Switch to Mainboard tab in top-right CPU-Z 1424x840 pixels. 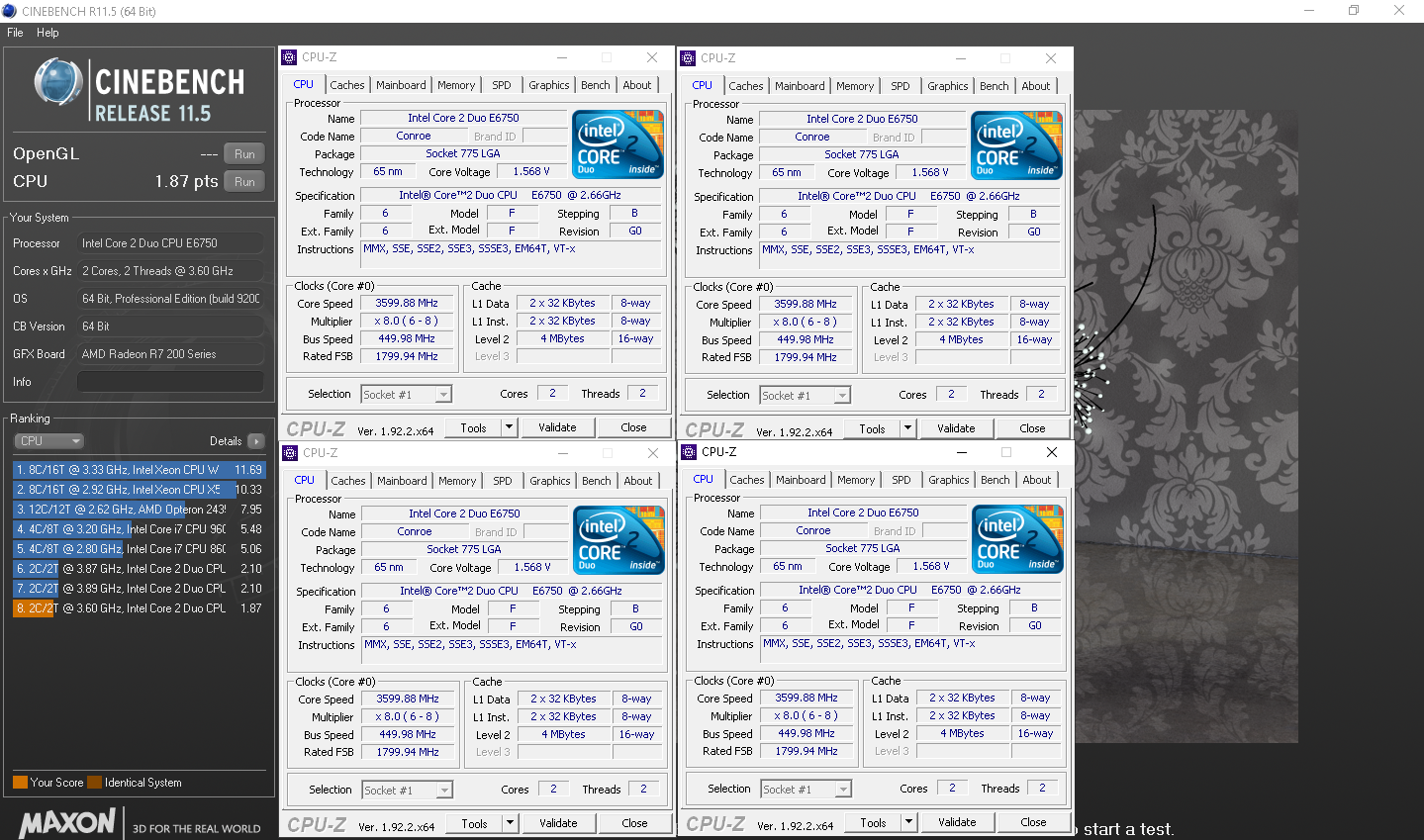pos(800,86)
